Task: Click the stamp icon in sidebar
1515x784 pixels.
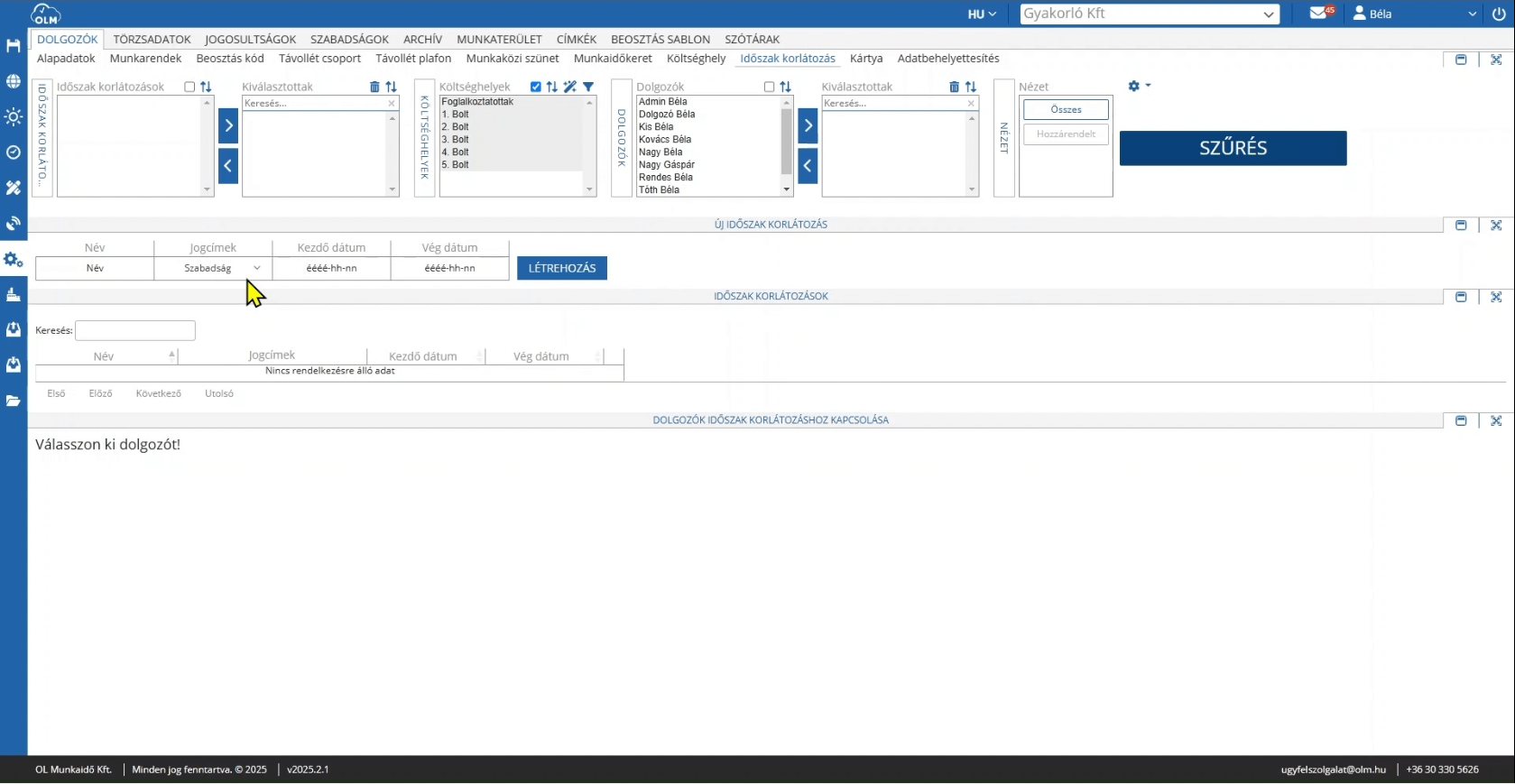Action: [14, 295]
